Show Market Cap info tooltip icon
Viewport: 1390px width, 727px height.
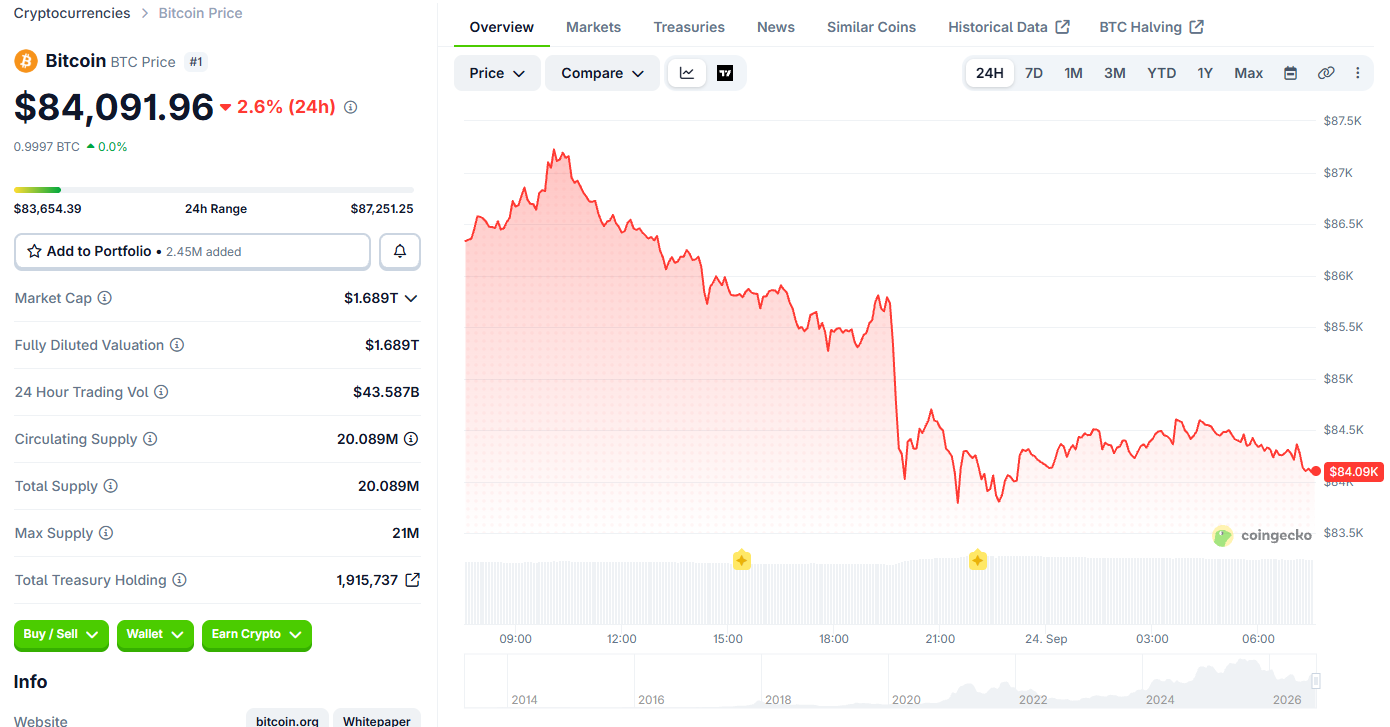105,298
